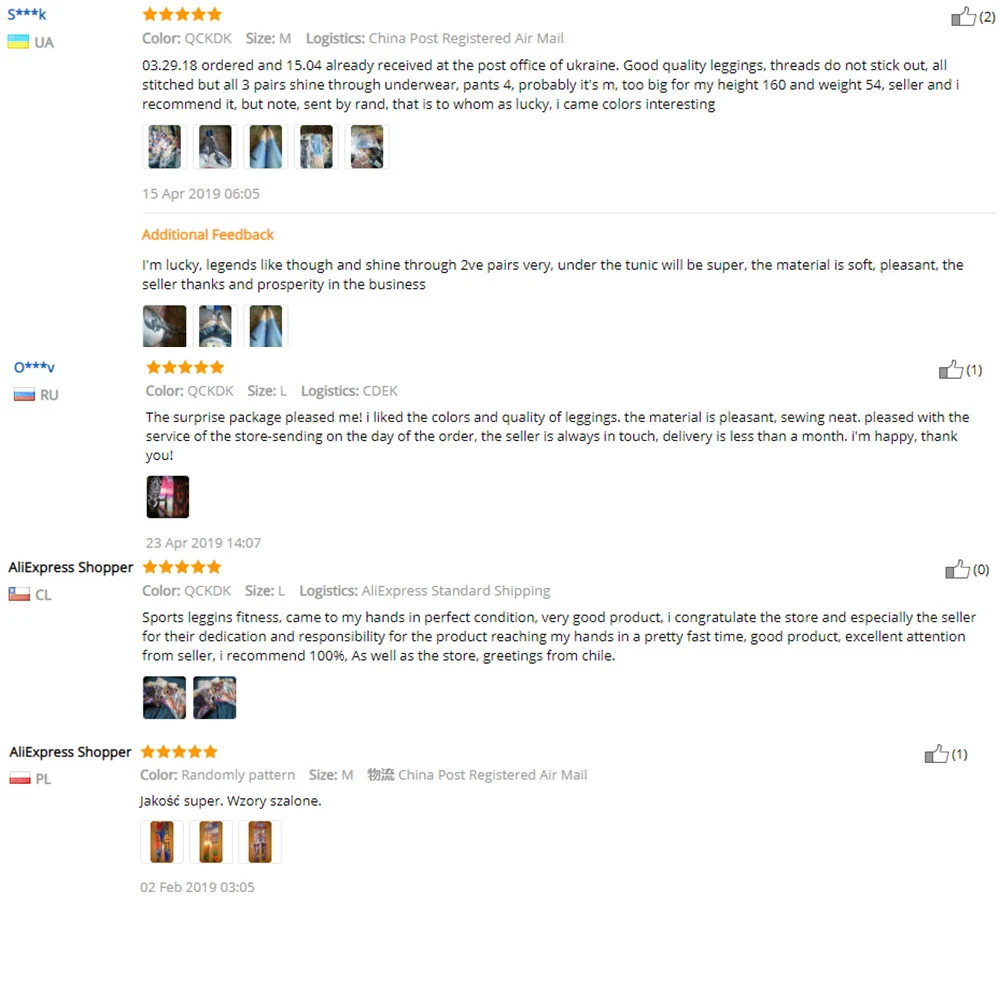Click the Russia flag beside RU
The width and height of the screenshot is (1000, 1000).
24,395
